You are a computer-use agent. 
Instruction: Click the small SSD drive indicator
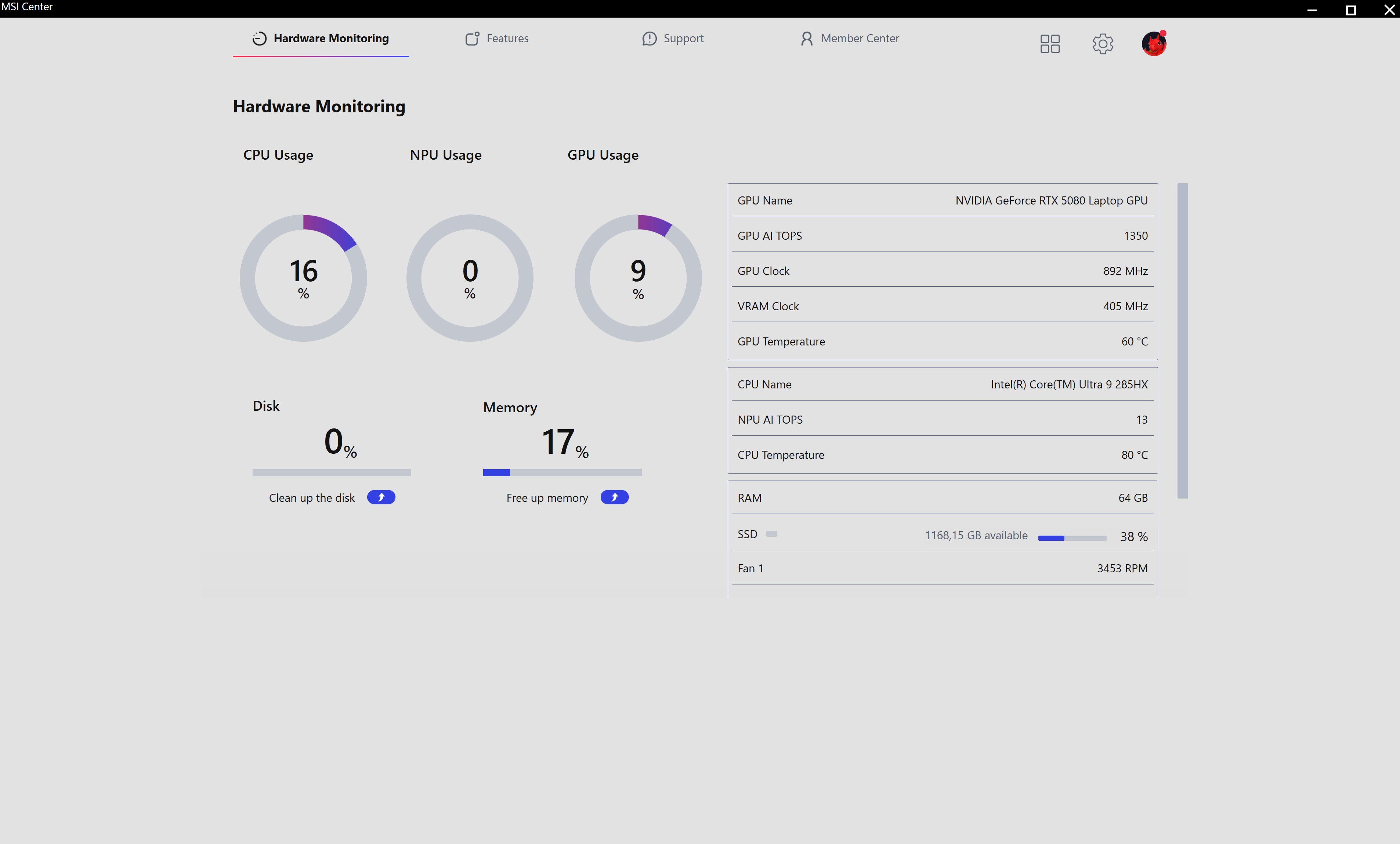pos(771,534)
